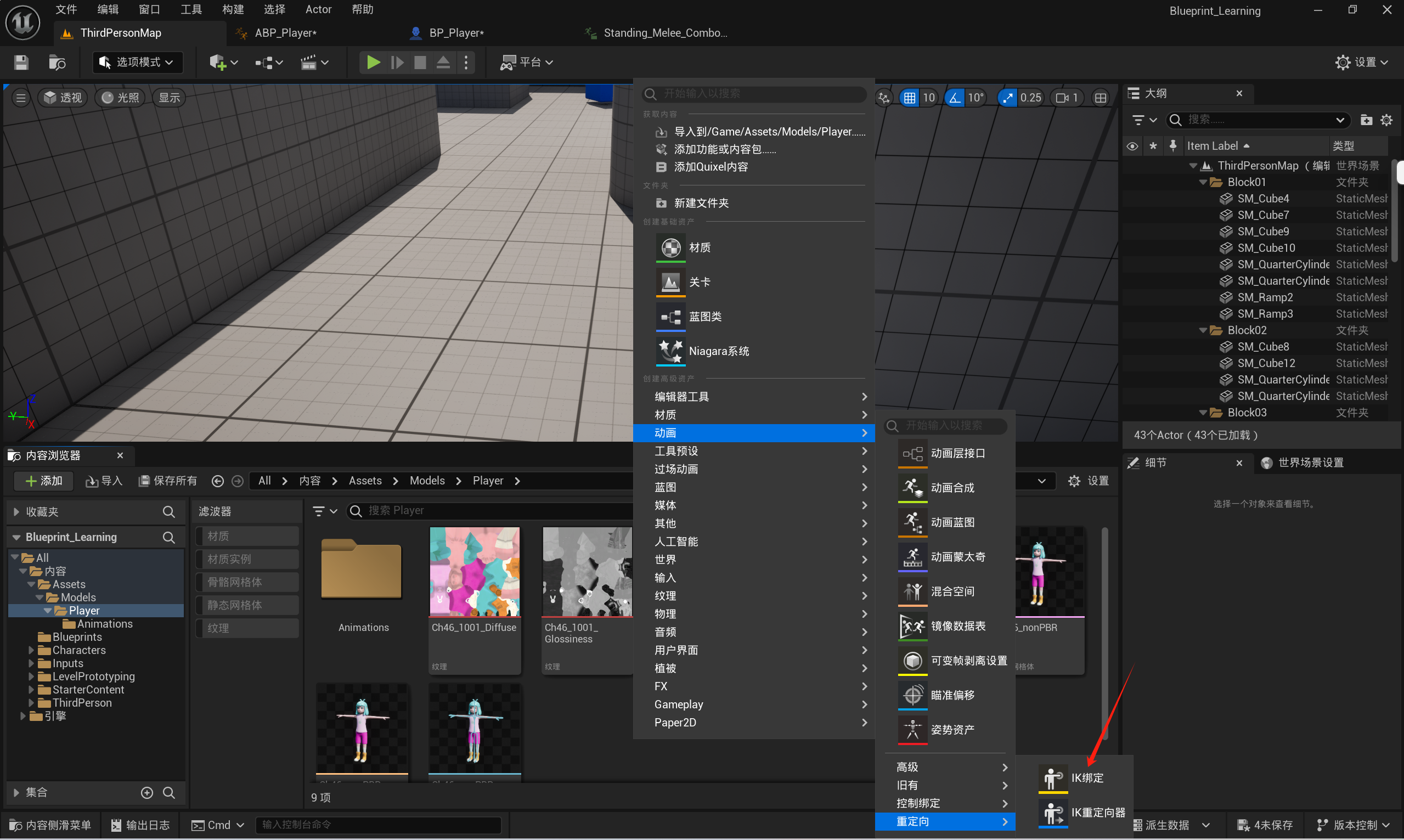Click the console command input field
The width and height of the screenshot is (1404, 840).
(x=378, y=825)
